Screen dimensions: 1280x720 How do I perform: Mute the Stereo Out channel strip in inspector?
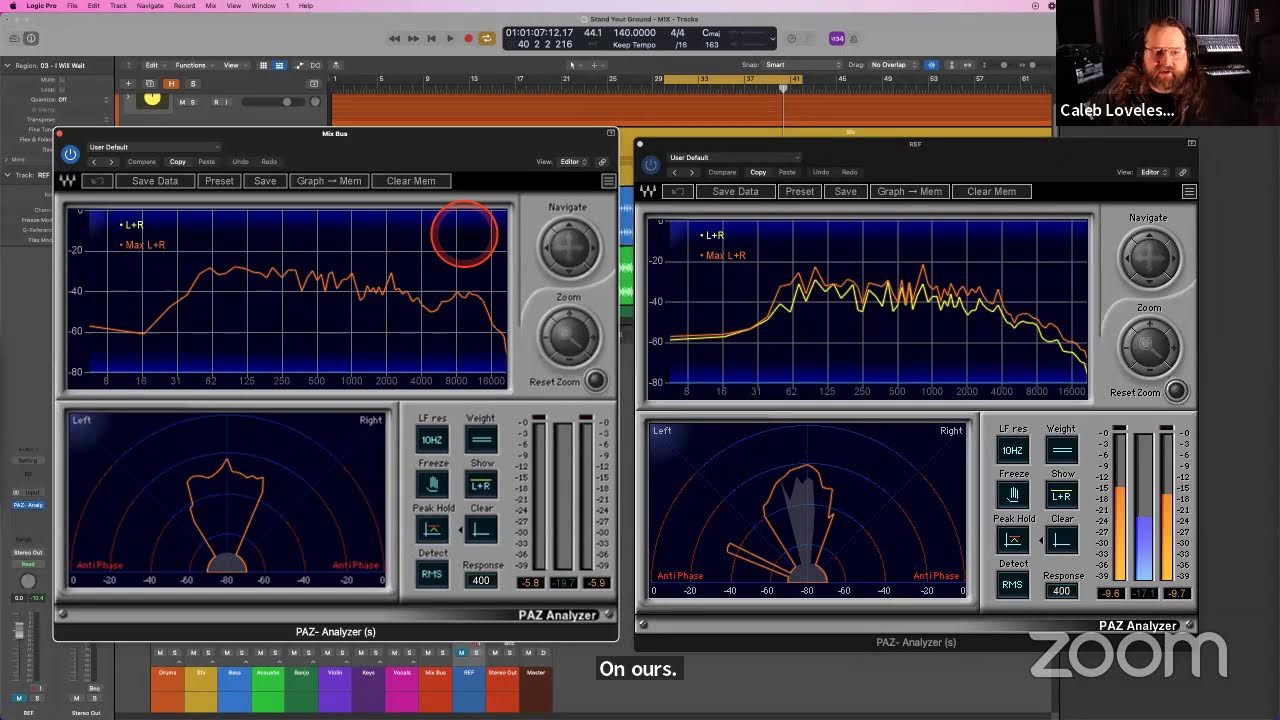[78, 699]
